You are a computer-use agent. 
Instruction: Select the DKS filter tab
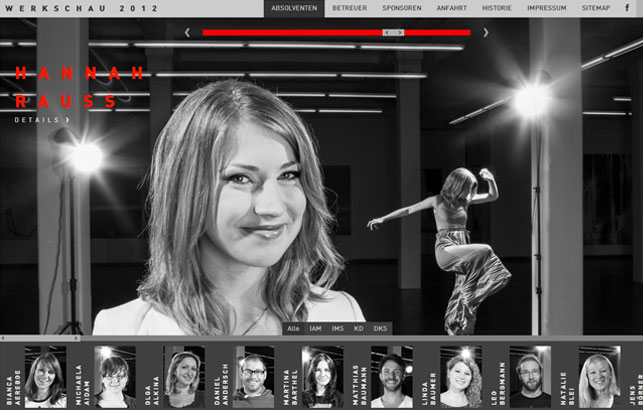click(x=381, y=328)
